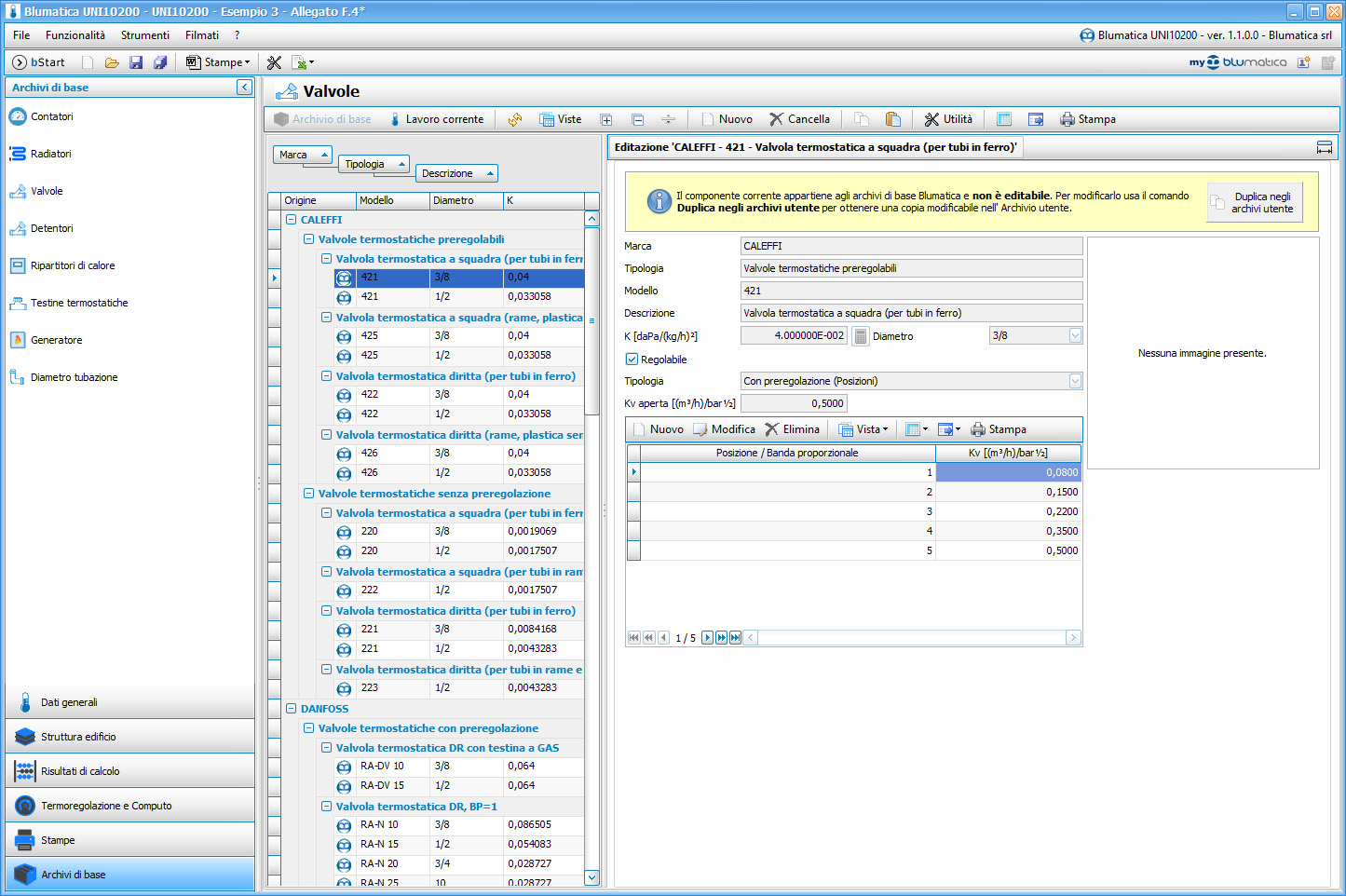This screenshot has width=1346, height=896.
Task: Open the Con preregolazione (Posizioni) dropdown
Action: click(1076, 381)
